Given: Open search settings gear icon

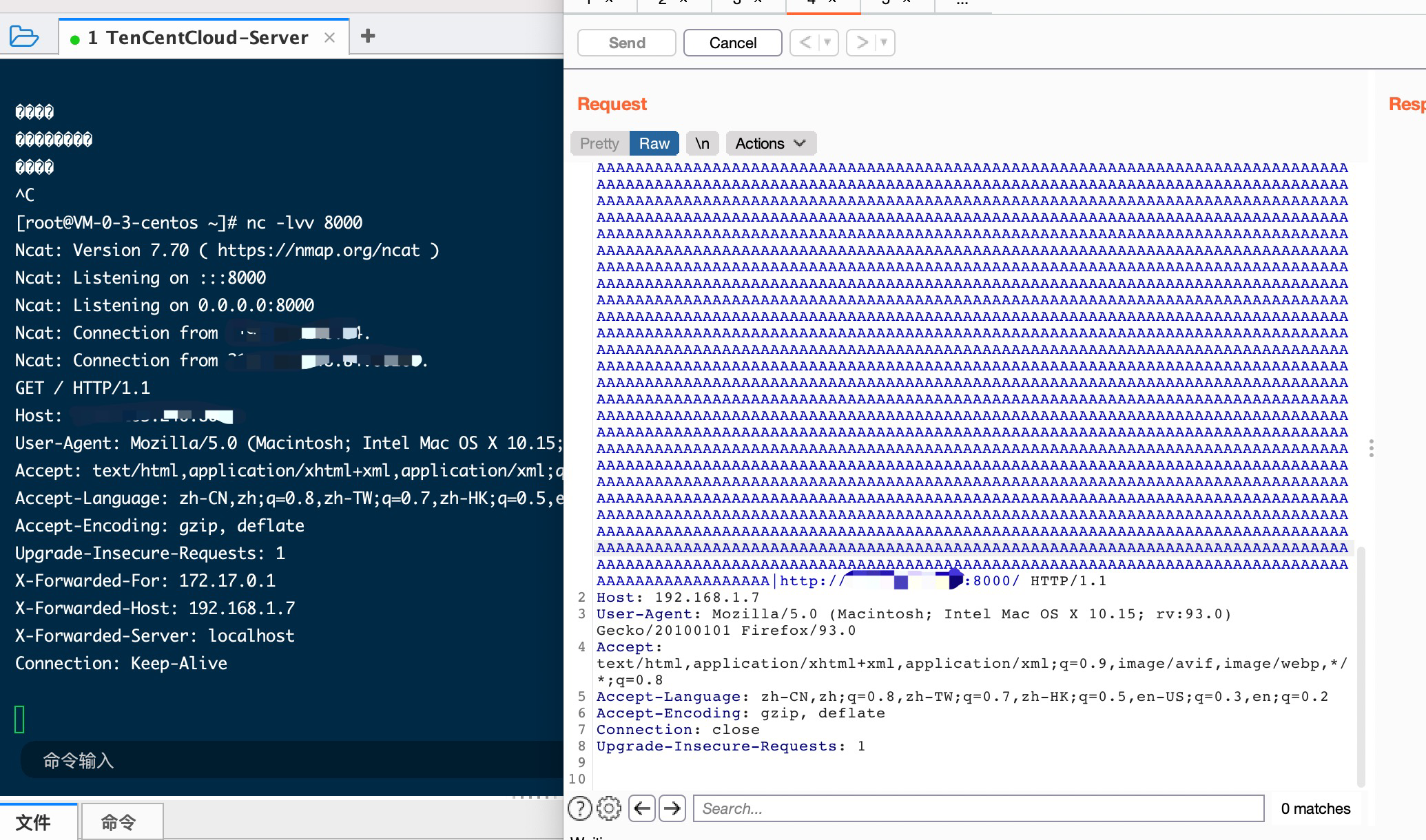Looking at the screenshot, I should pyautogui.click(x=609, y=808).
